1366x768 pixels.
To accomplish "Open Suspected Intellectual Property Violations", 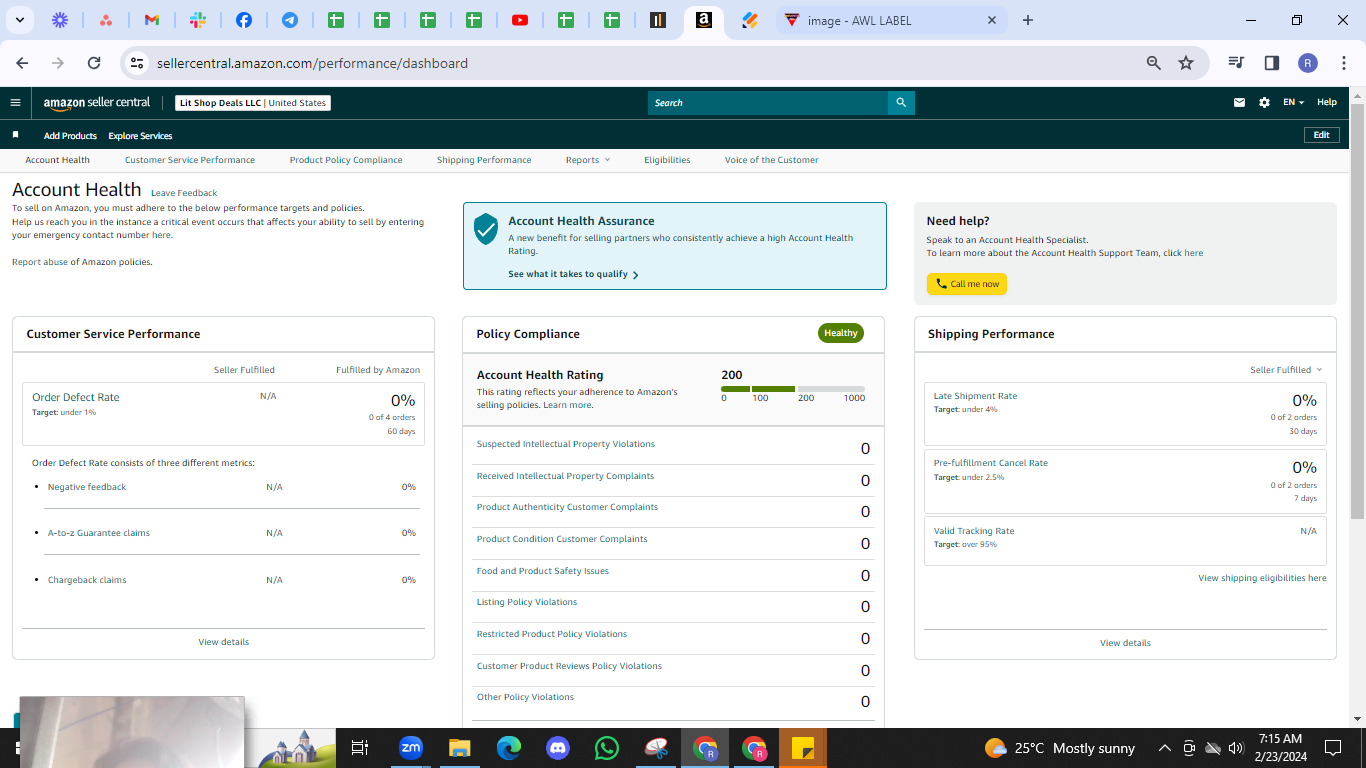I will pos(566,444).
